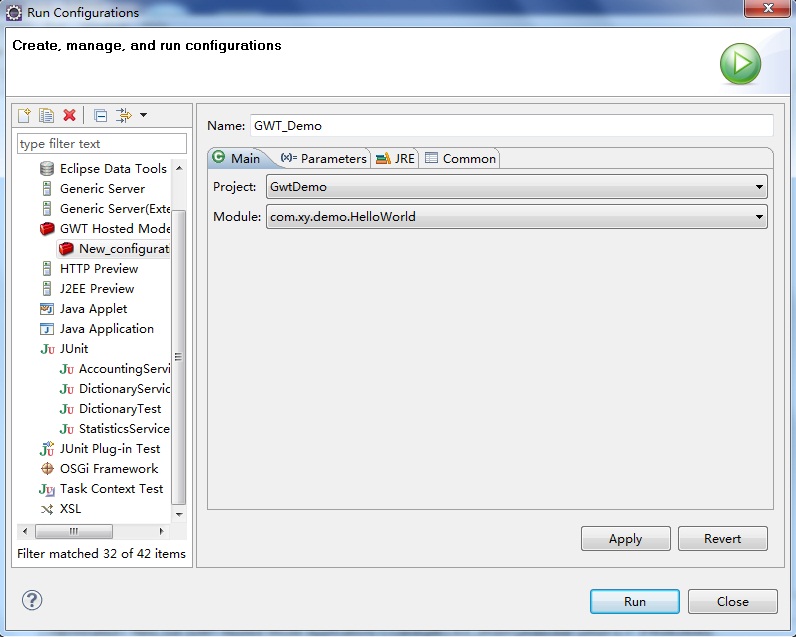Click the Revert button

(722, 539)
